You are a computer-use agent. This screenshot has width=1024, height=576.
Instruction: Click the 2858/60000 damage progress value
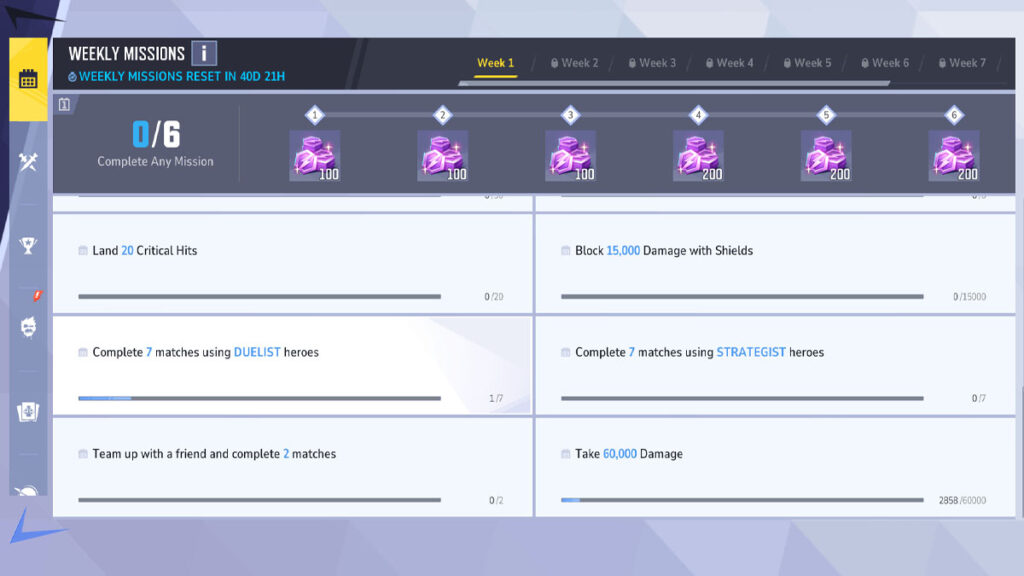coord(962,500)
